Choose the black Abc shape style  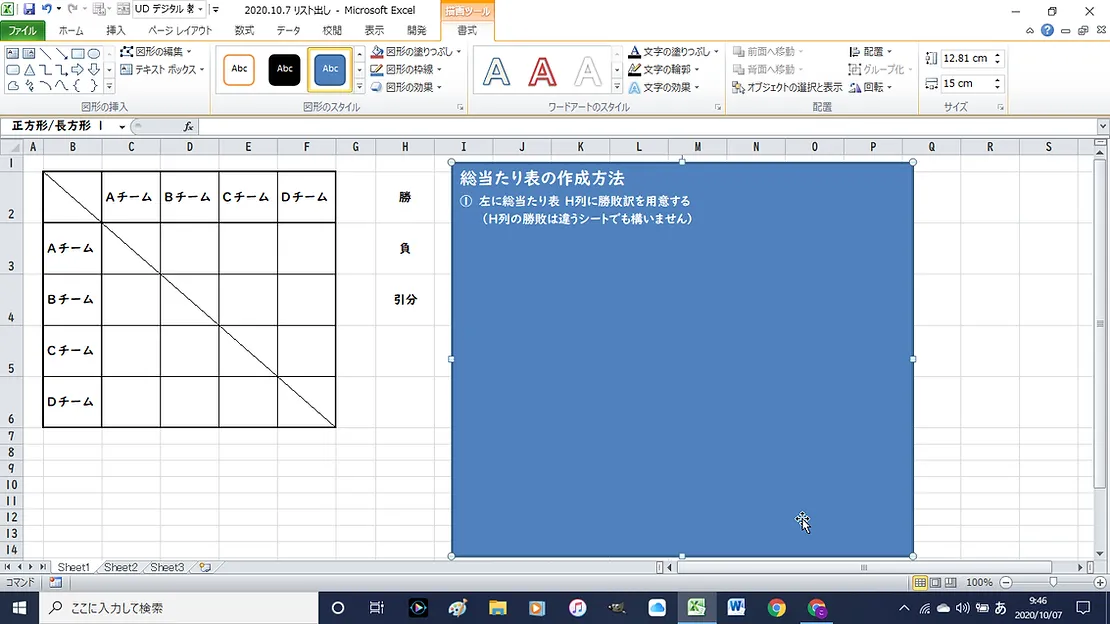(285, 69)
